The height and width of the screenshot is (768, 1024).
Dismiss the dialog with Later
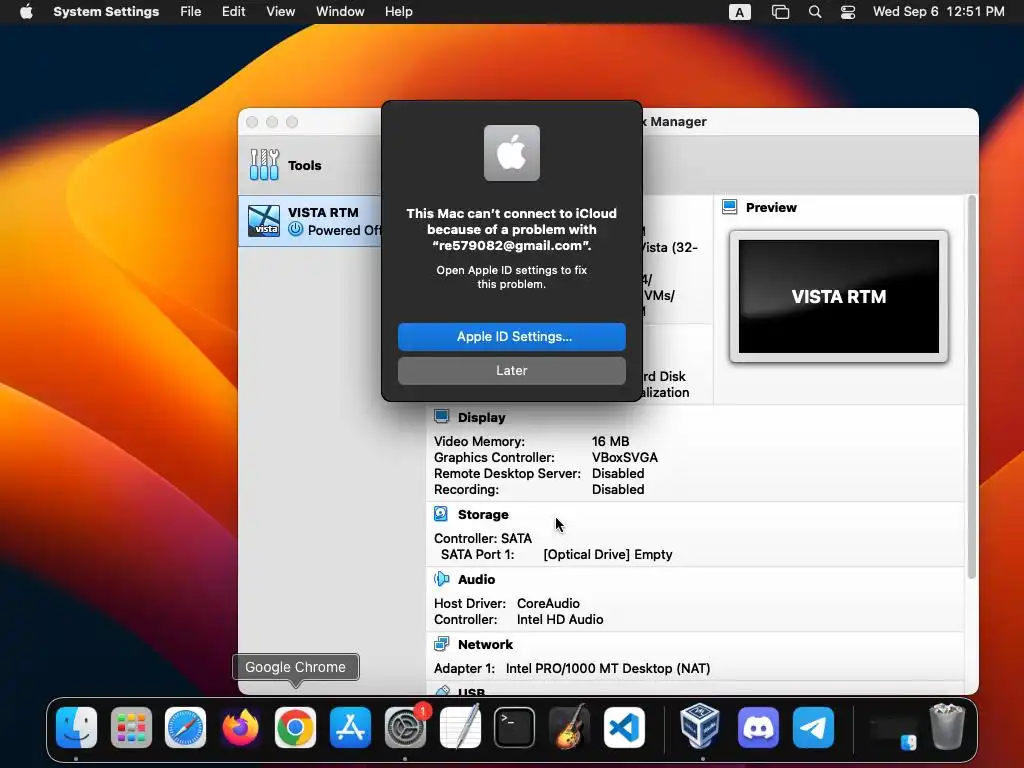(511, 370)
